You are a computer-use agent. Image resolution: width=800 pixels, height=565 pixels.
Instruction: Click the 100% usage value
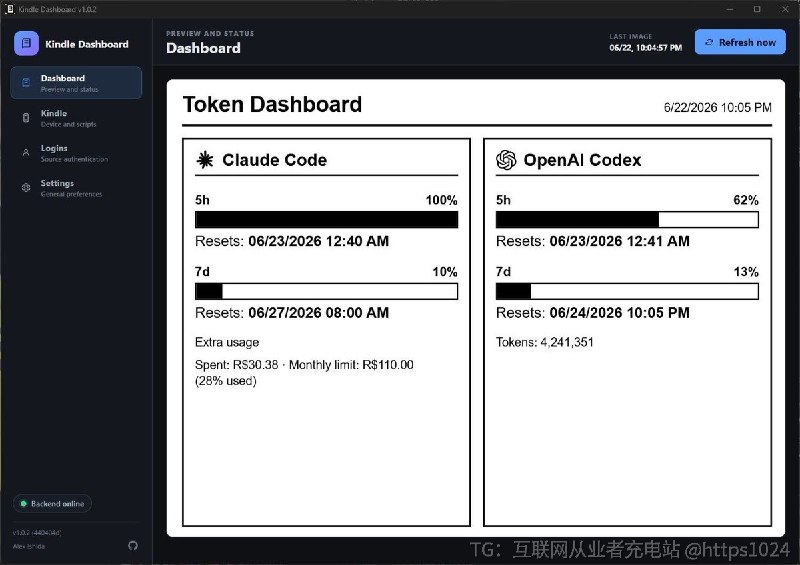(x=441, y=200)
